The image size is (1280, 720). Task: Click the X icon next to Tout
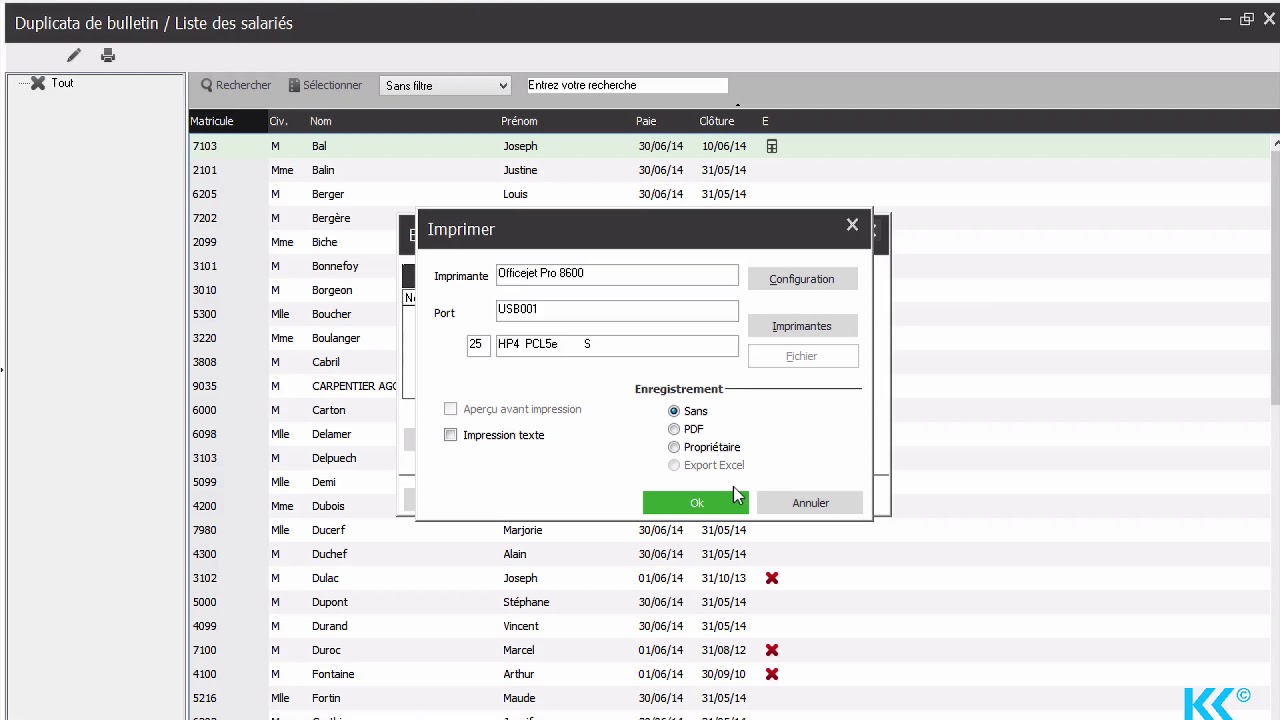[x=38, y=83]
